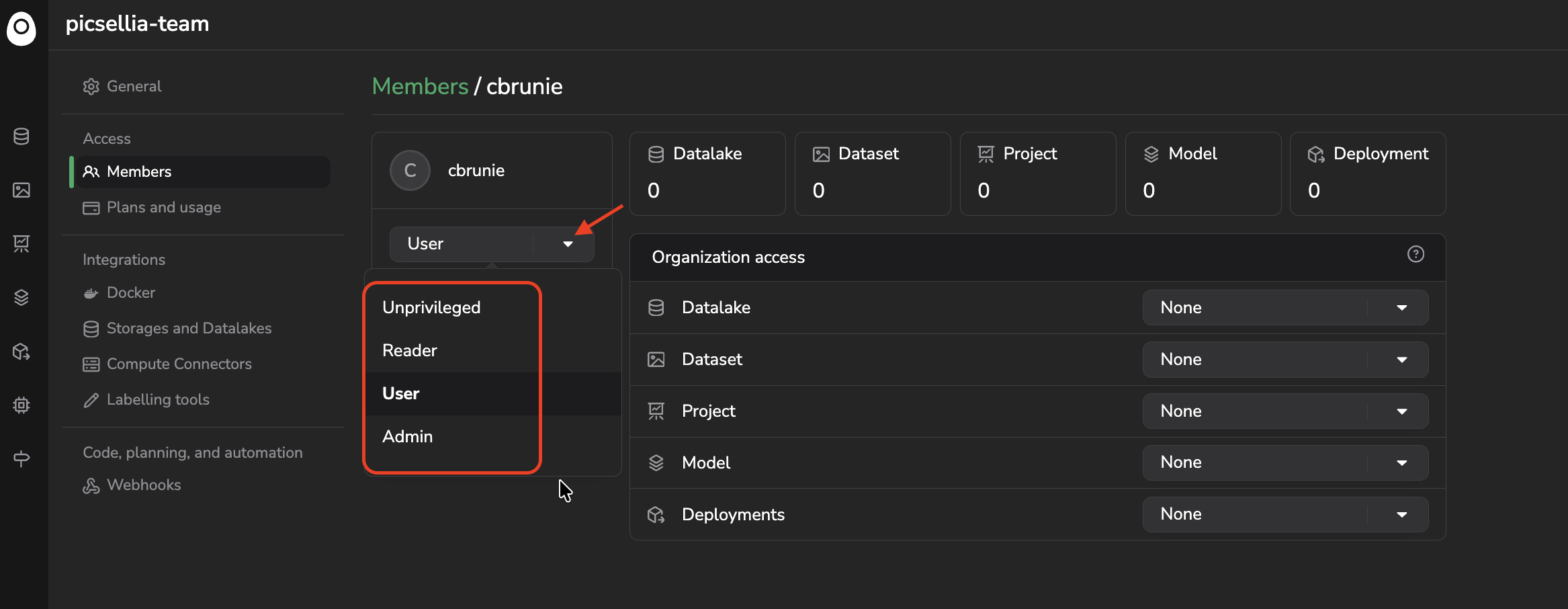The image size is (1568, 609).
Task: Open the Deployments access level dropdown
Action: pyautogui.click(x=1285, y=514)
